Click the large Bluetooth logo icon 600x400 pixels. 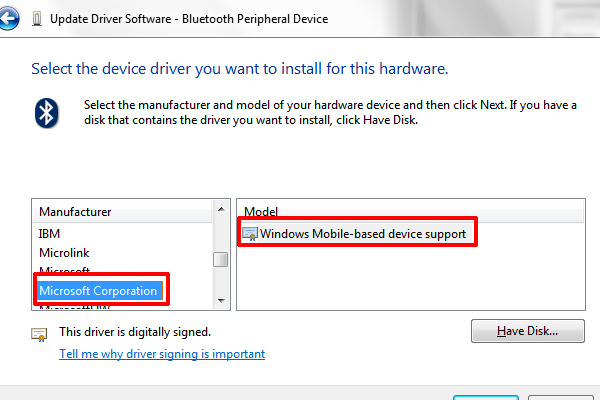pos(47,113)
